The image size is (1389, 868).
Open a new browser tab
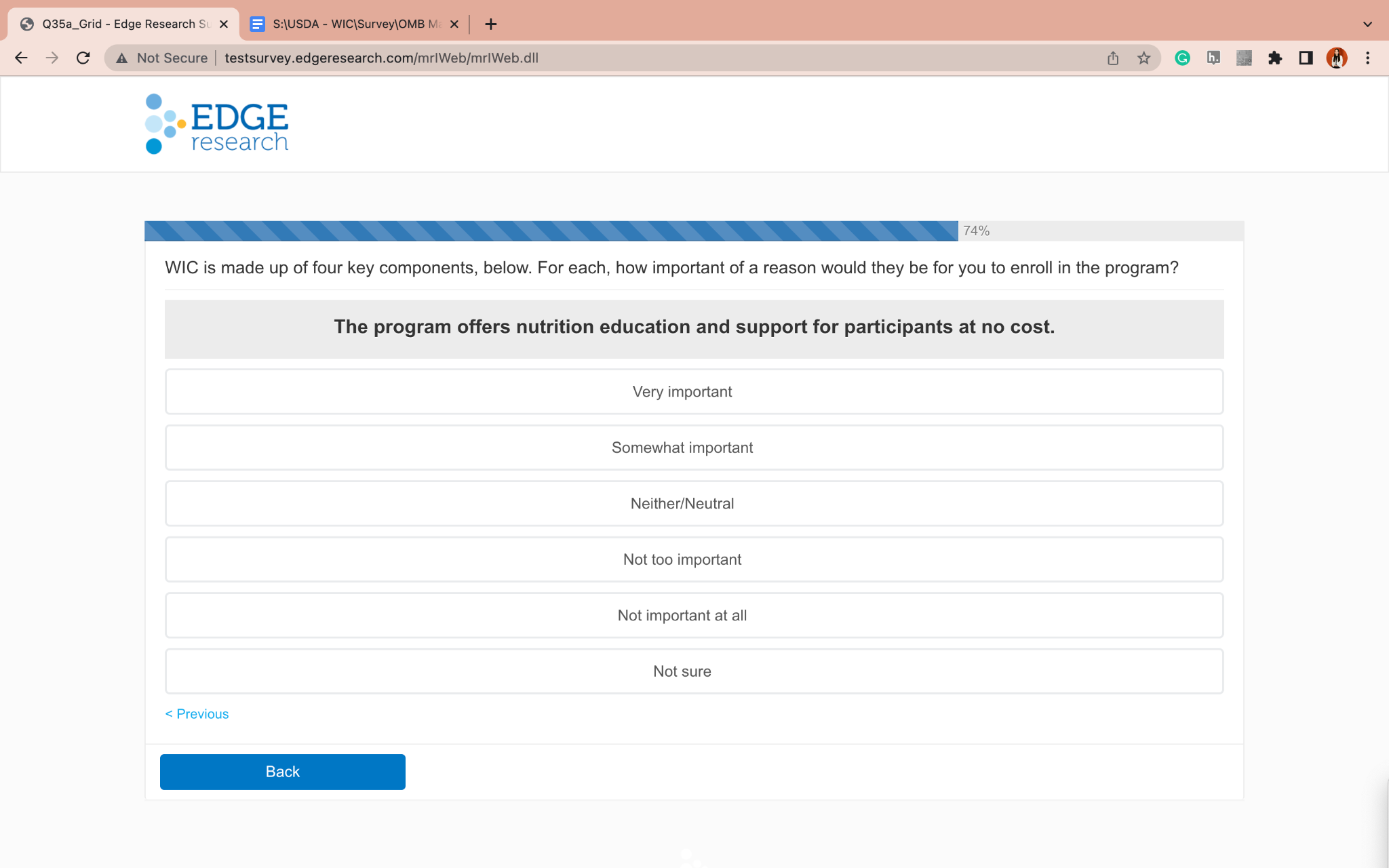pos(491,24)
